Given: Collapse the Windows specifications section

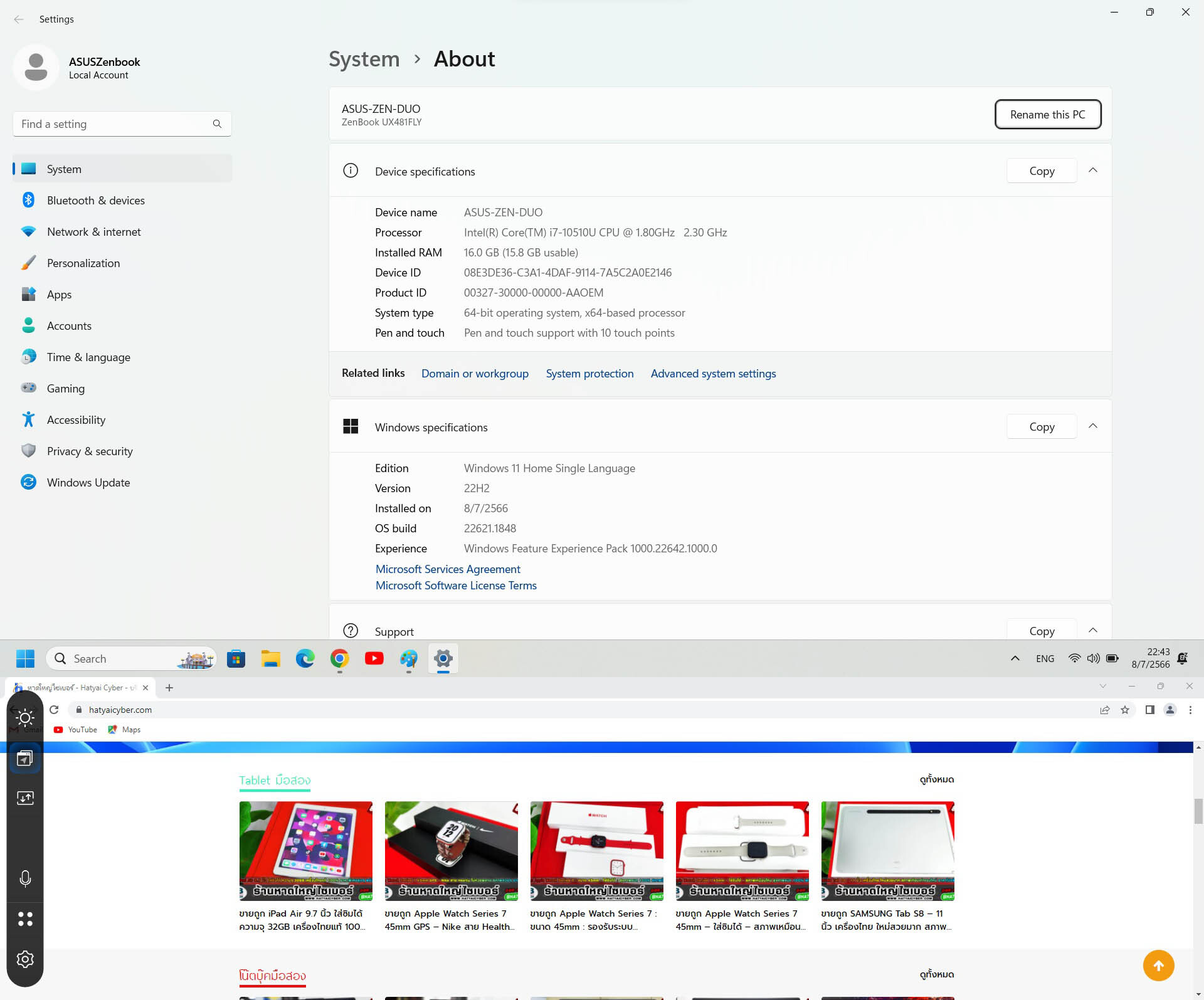Looking at the screenshot, I should [1093, 426].
